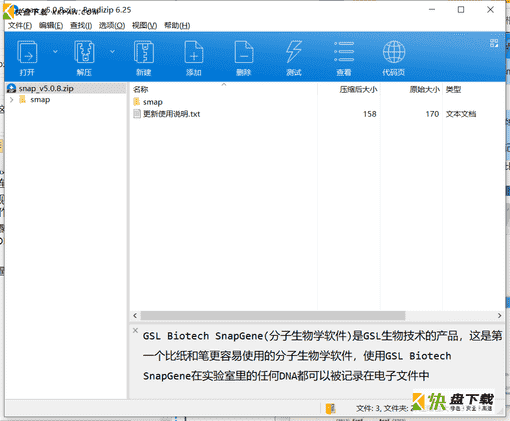
Task: Open the 编辑(E) menu
Action: point(51,26)
